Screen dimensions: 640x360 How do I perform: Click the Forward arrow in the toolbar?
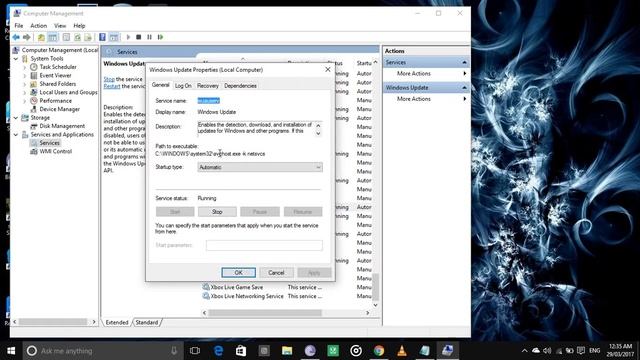27,37
